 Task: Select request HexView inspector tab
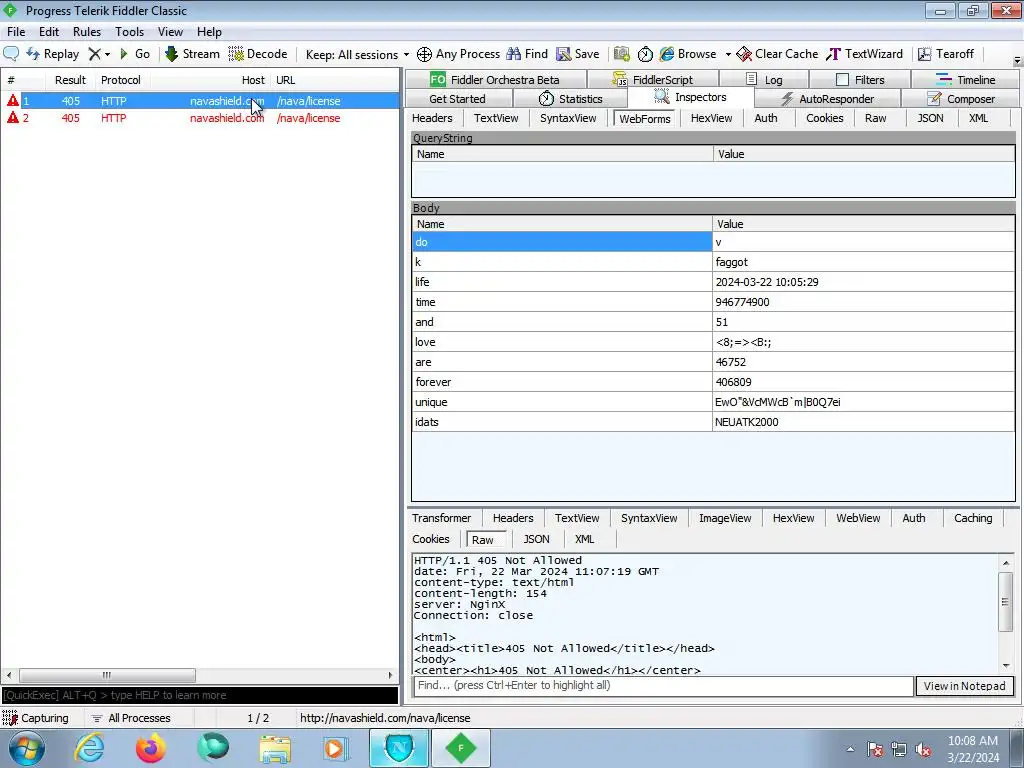click(711, 118)
